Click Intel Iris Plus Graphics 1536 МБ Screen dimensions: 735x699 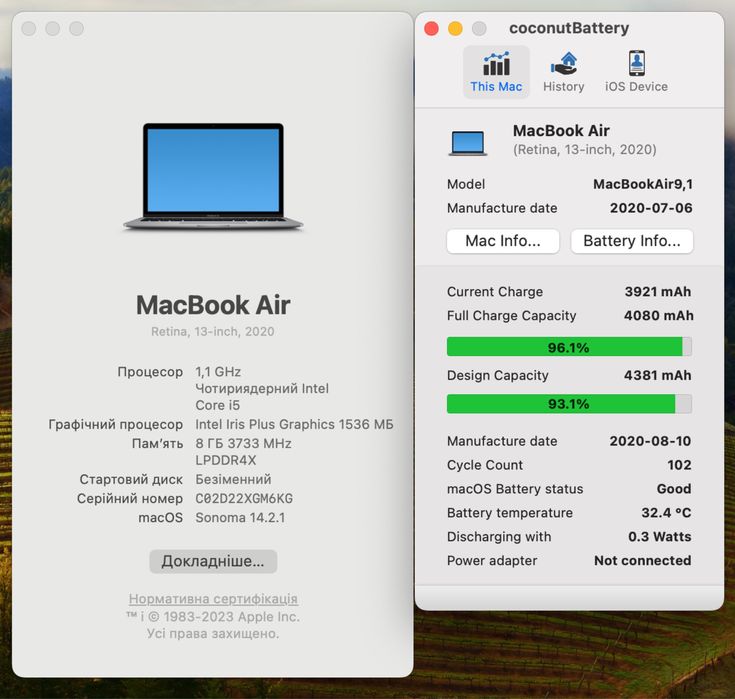coord(294,424)
